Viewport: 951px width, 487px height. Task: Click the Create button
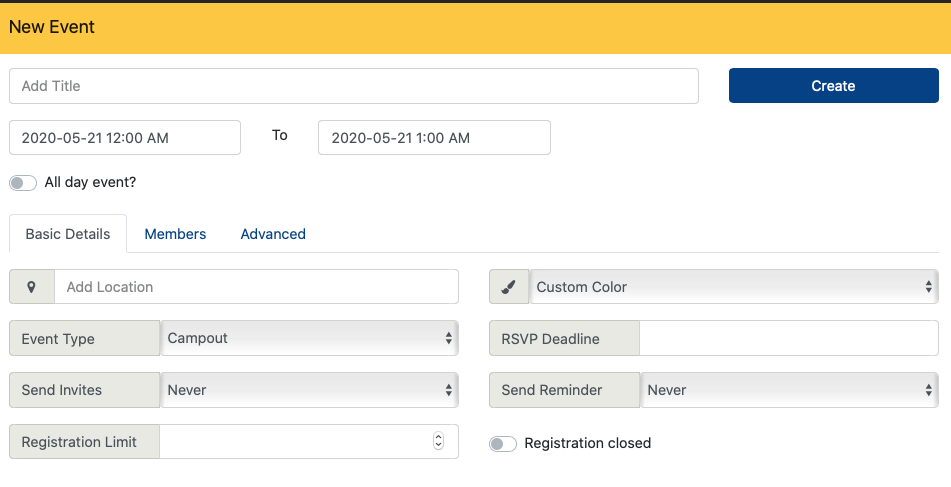point(833,86)
